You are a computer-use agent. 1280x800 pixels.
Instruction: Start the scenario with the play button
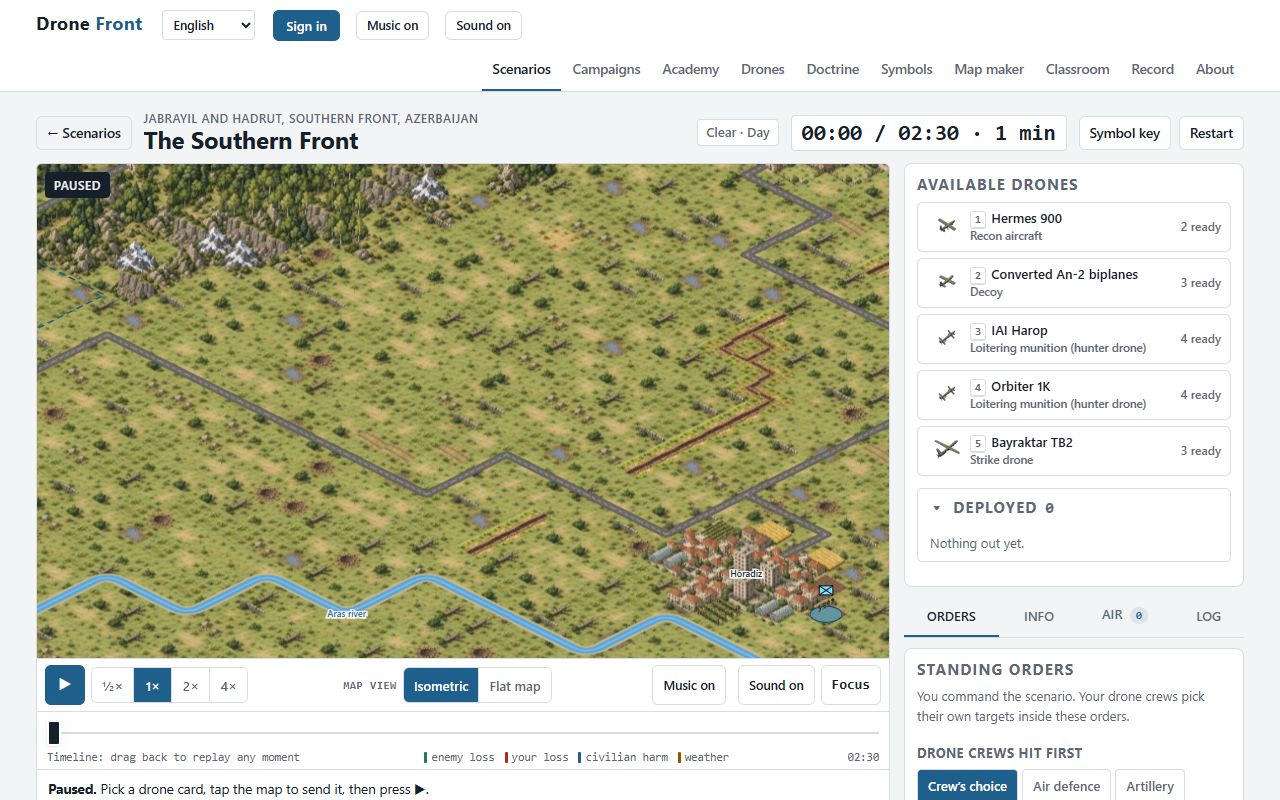(65, 685)
